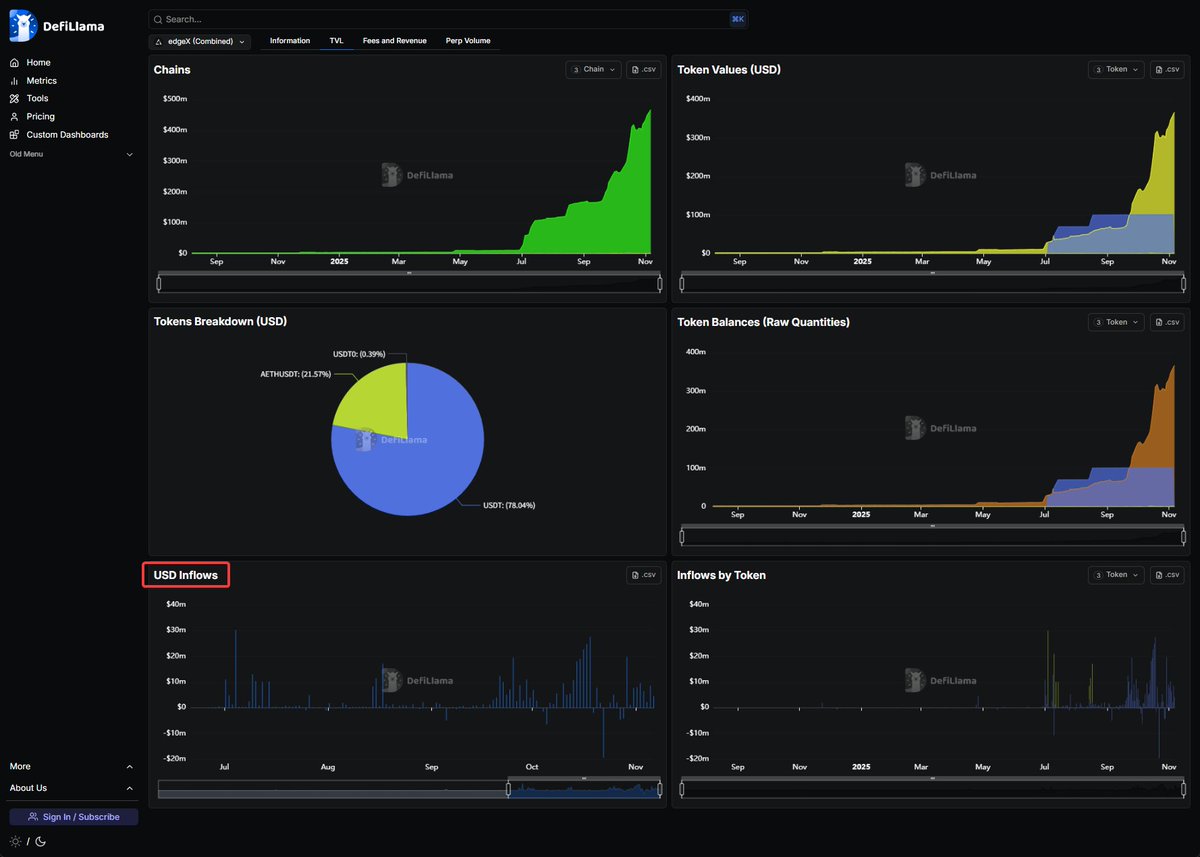
Task: Download Chains chart .csv
Action: (644, 69)
